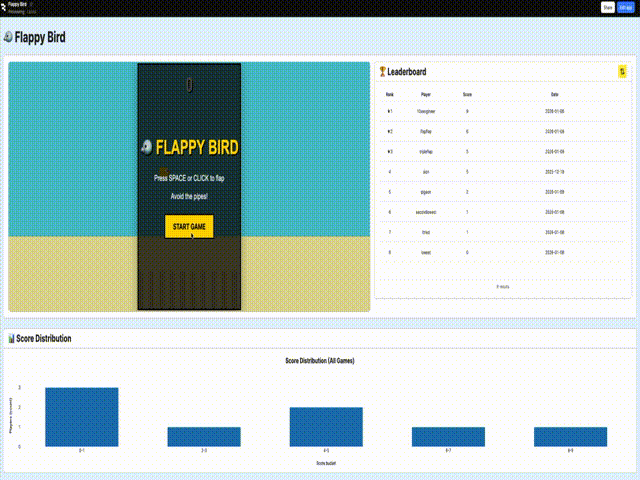Click the 4-5 score bucket bar

(x=326, y=427)
